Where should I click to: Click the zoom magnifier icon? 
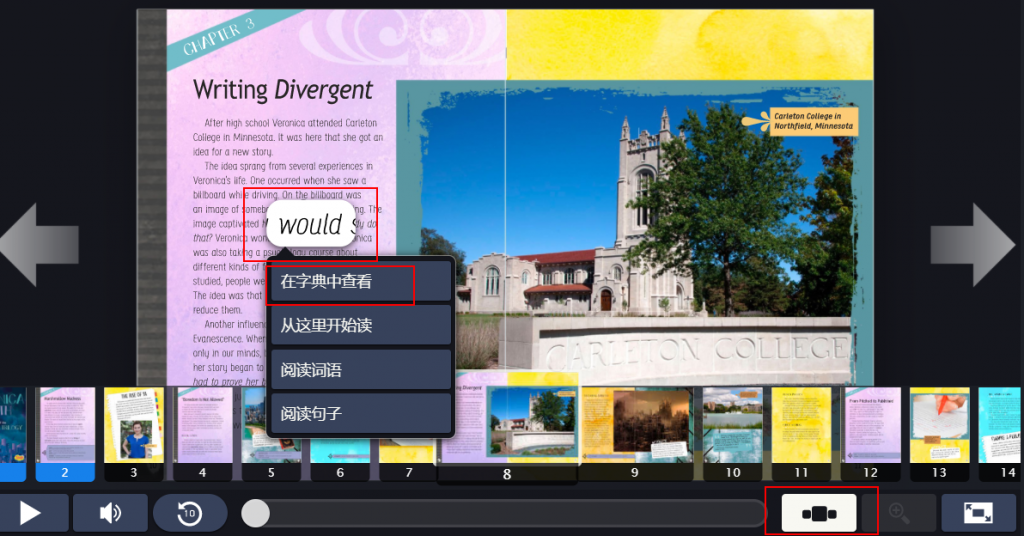pyautogui.click(x=899, y=513)
